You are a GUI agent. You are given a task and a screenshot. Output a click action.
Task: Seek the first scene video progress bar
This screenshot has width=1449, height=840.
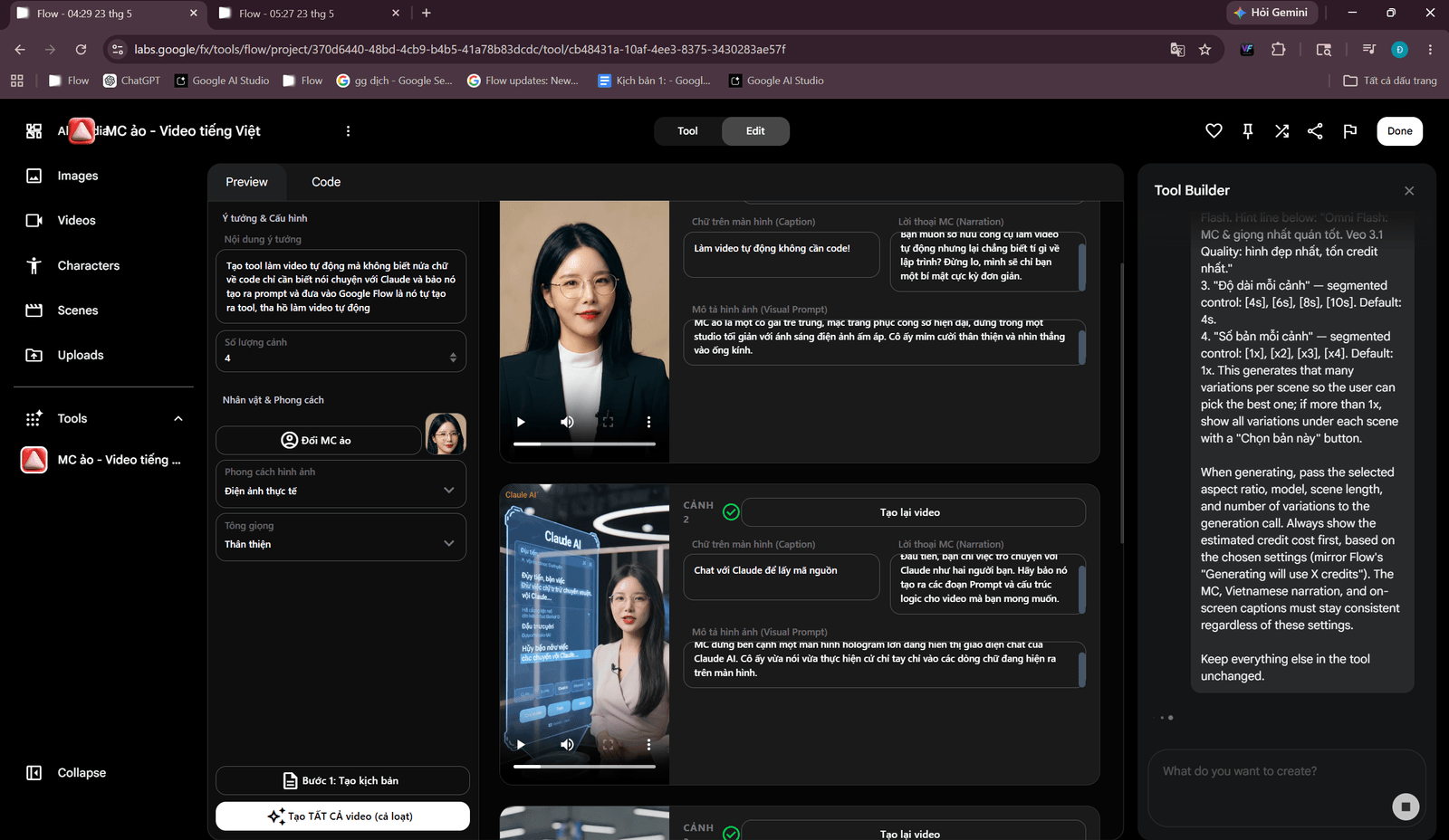coord(584,444)
